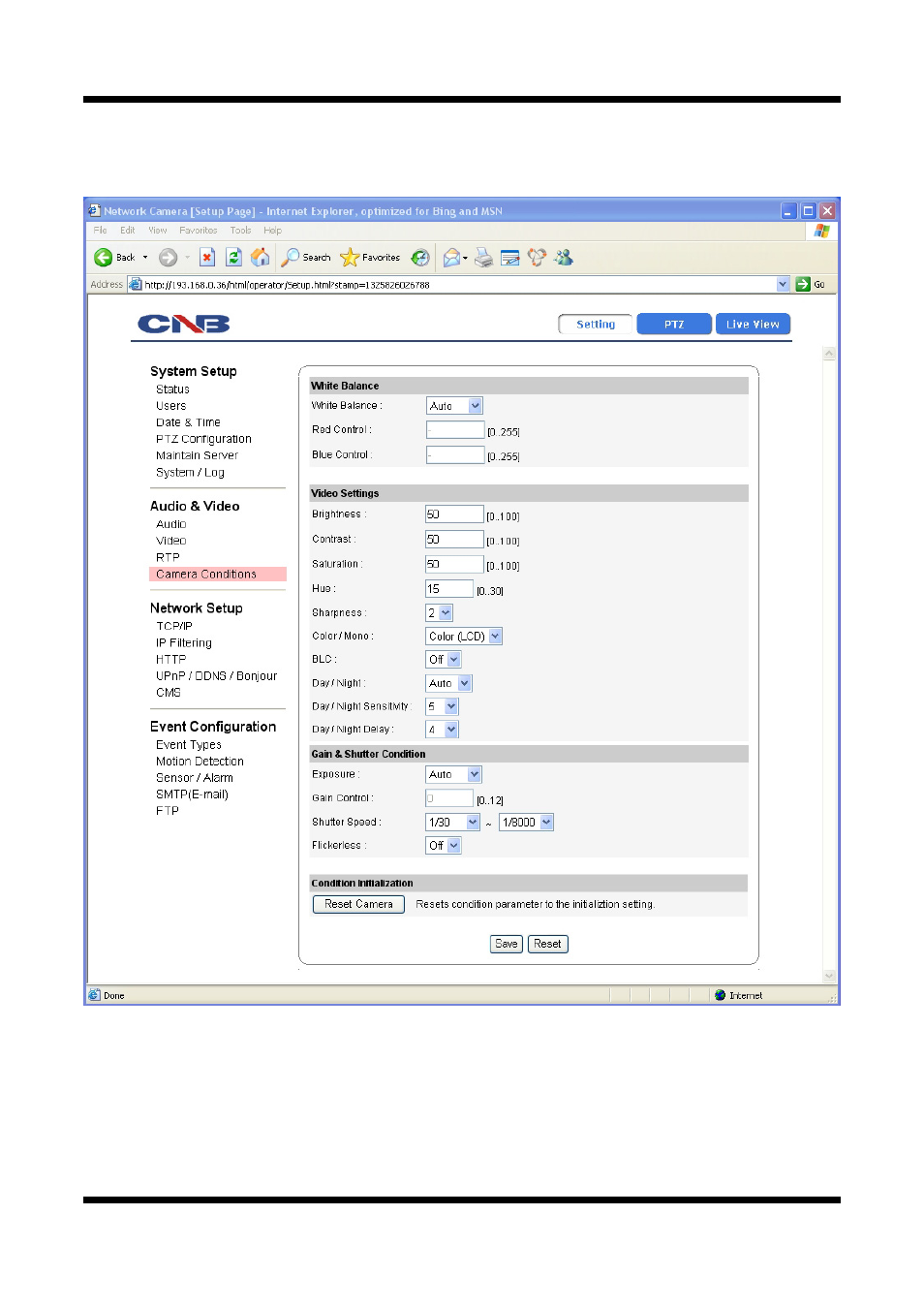Open the Status link under System Setup
This screenshot has width=924, height=1308.
172,389
